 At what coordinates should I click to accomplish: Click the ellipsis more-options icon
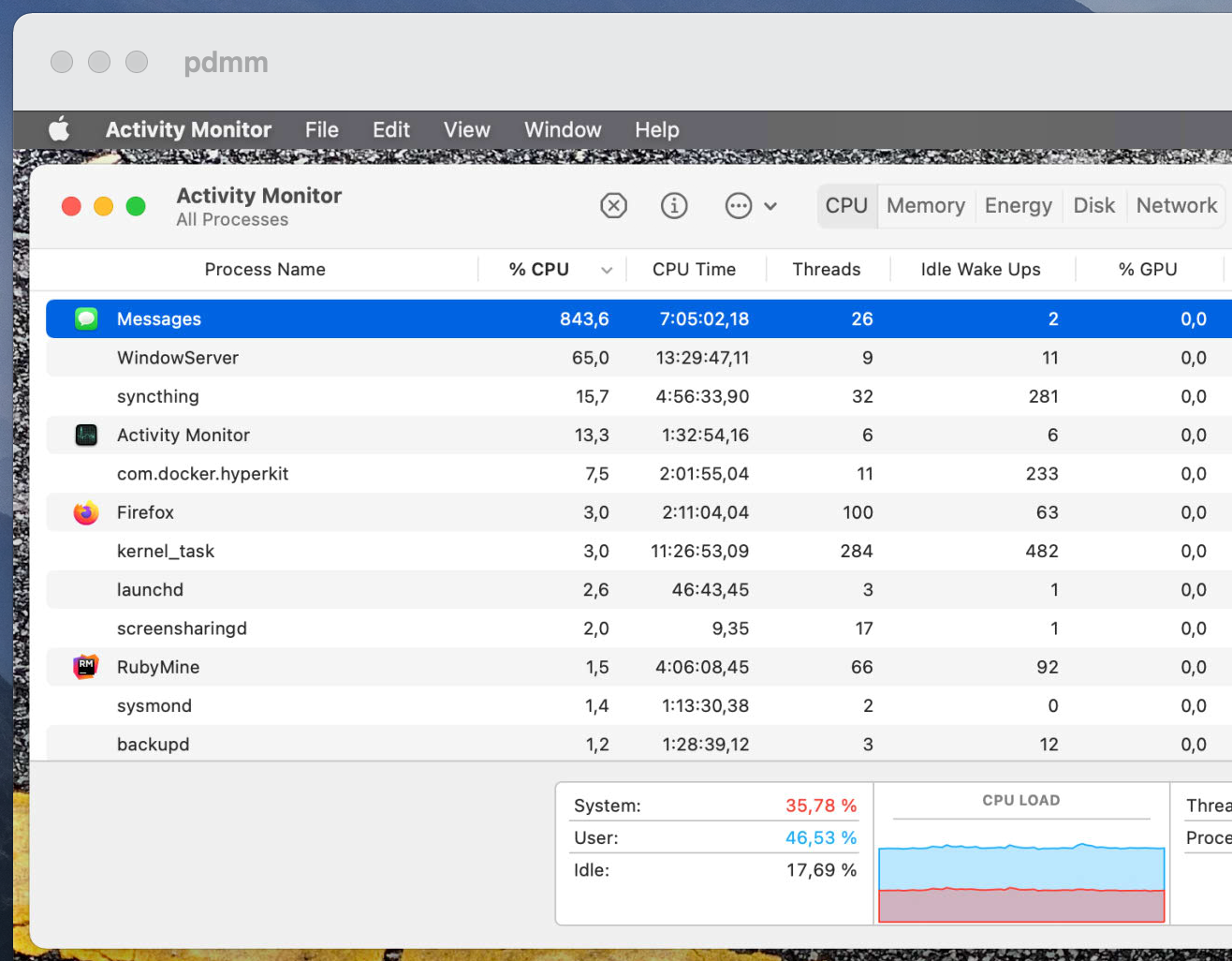coord(739,205)
